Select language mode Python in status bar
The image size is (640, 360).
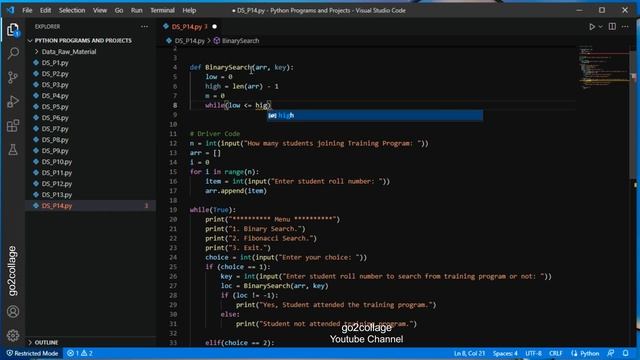pyautogui.click(x=589, y=353)
